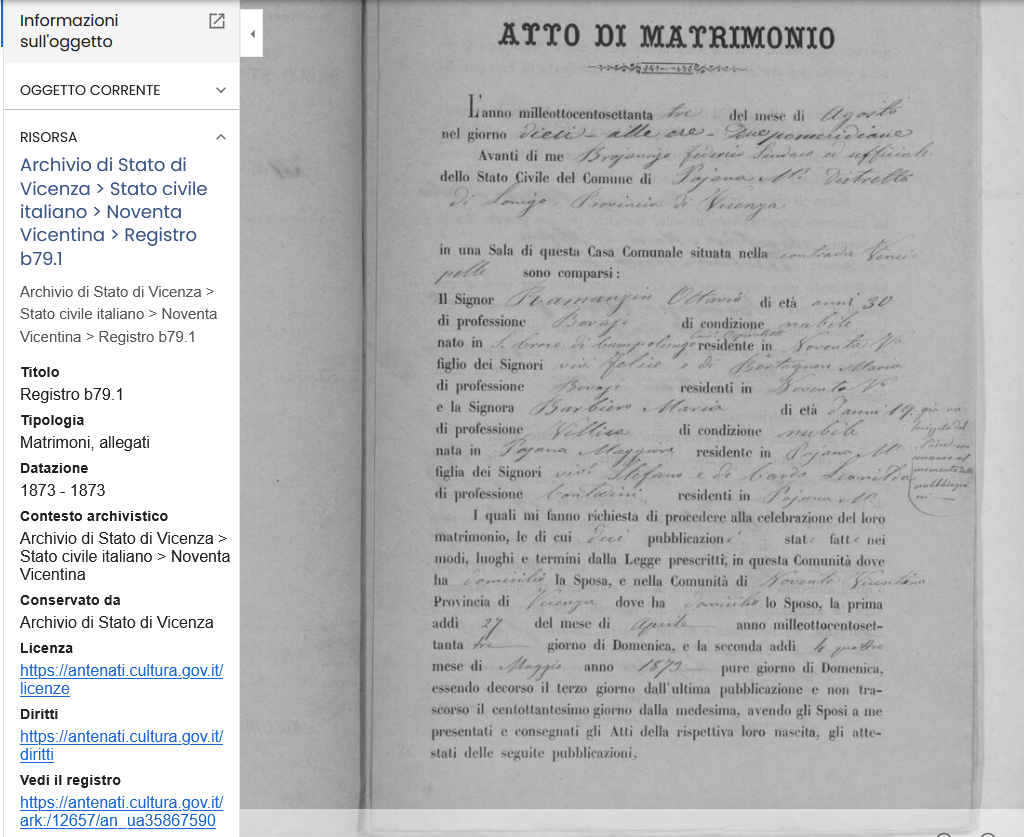Select the Titolo value Registro b79.1
The image size is (1024, 837).
pyautogui.click(x=72, y=394)
